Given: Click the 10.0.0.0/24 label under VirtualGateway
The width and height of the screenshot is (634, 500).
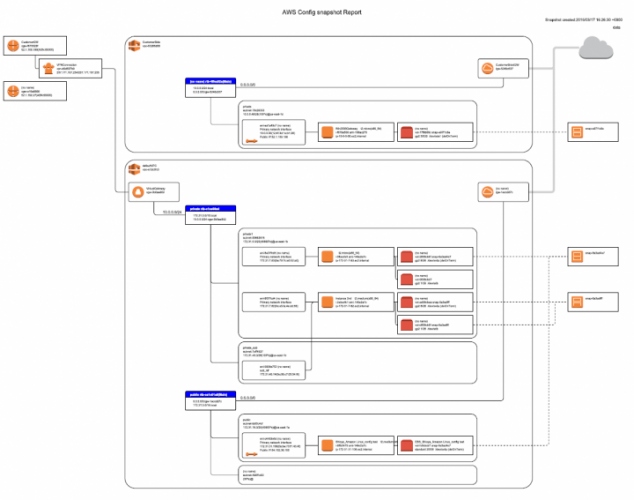Looking at the screenshot, I should pyautogui.click(x=172, y=212).
